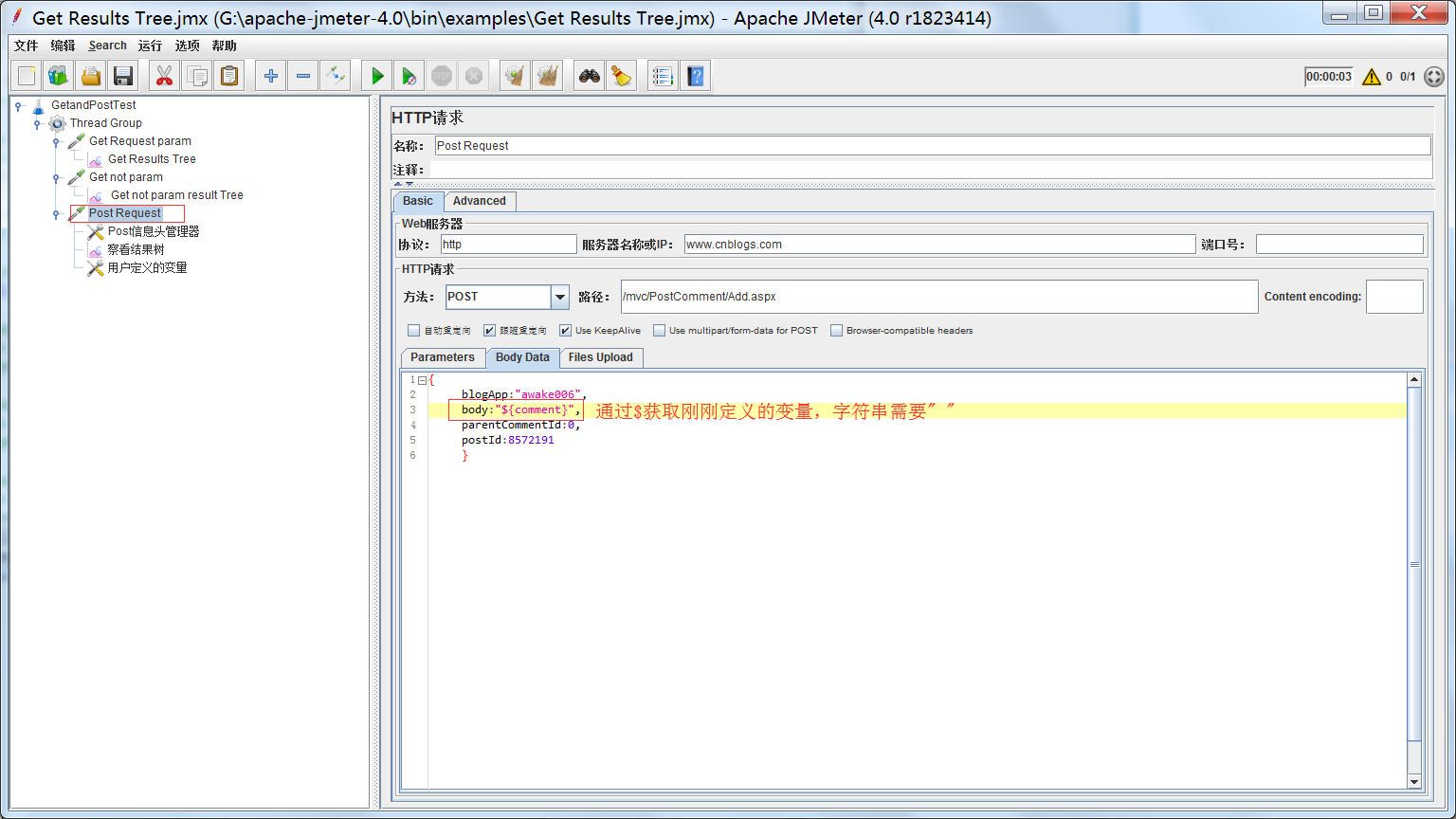Screen dimensions: 1456x819
Task: Click the body data scrollbar down arrow
Action: point(1414,782)
